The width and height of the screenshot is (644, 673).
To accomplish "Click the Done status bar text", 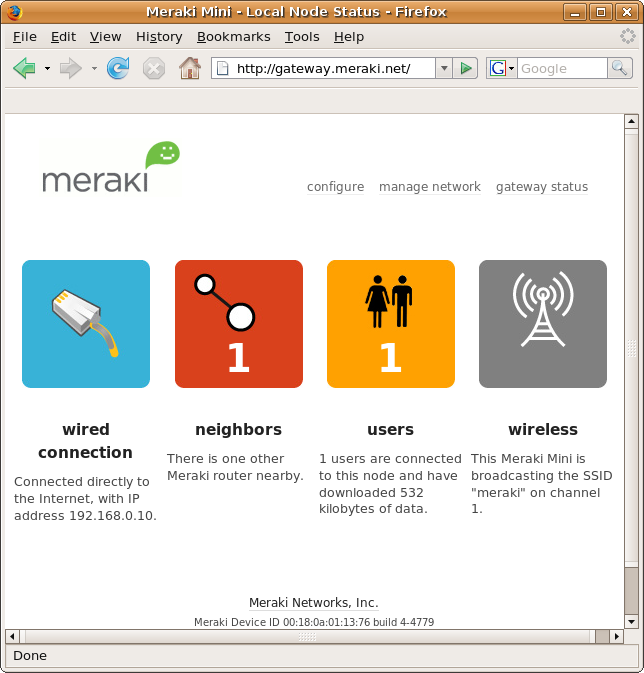I will pyautogui.click(x=30, y=655).
